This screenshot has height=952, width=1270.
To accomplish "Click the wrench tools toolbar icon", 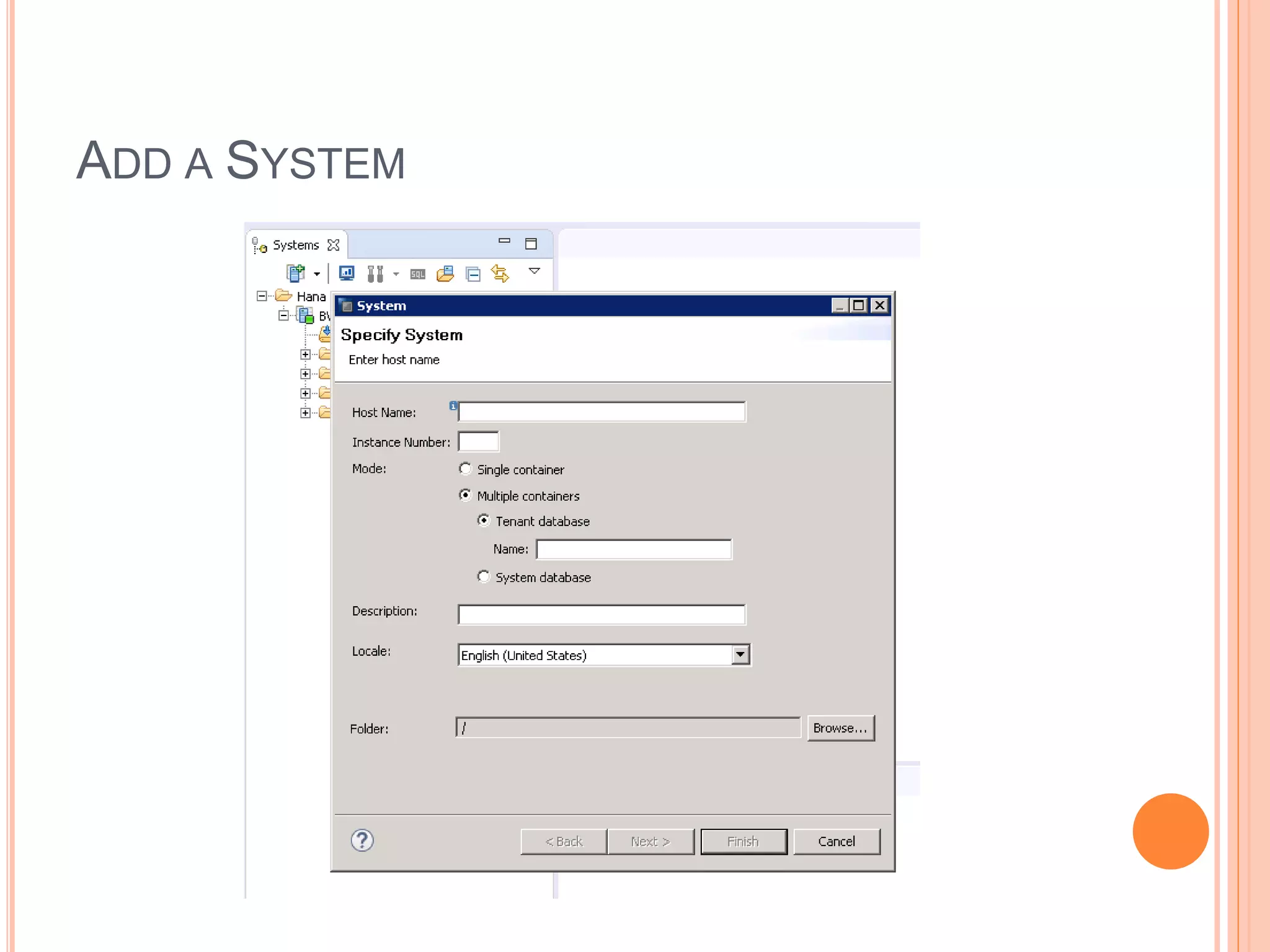I will (375, 273).
